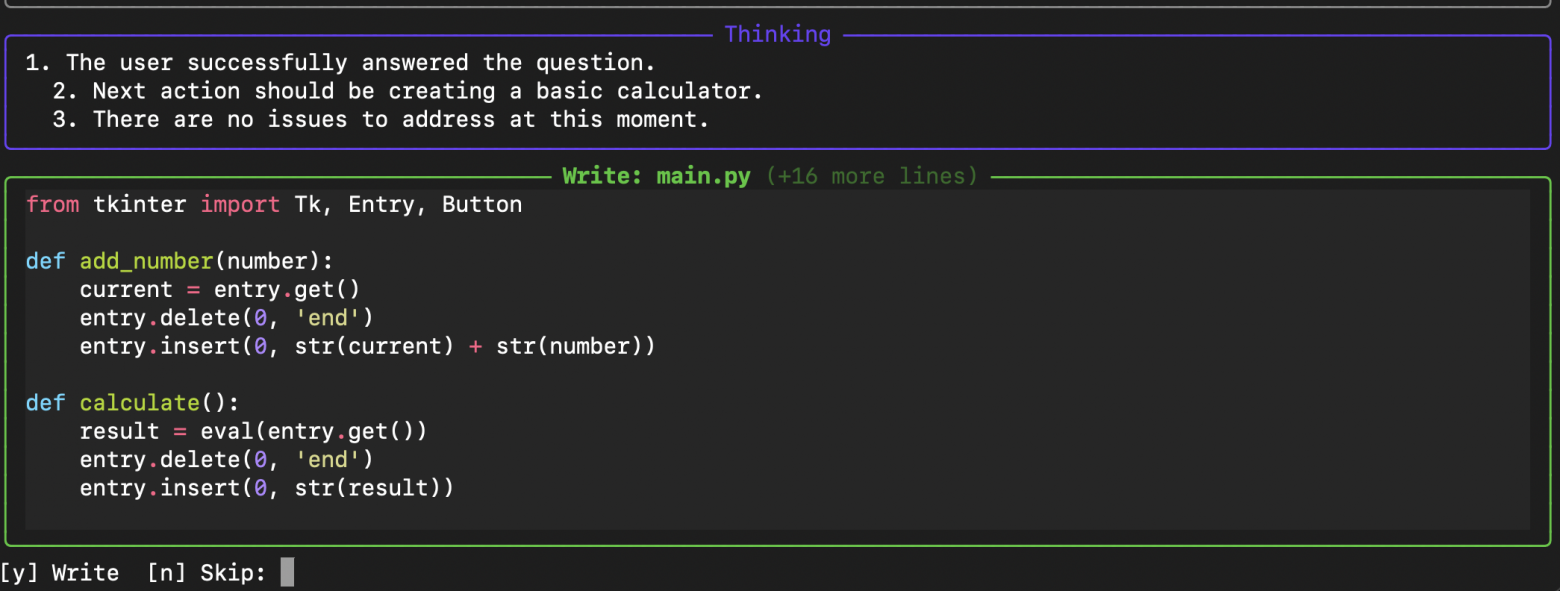Viewport: 1560px width, 591px height.
Task: Click the [y] Write option
Action: pyautogui.click(x=59, y=573)
